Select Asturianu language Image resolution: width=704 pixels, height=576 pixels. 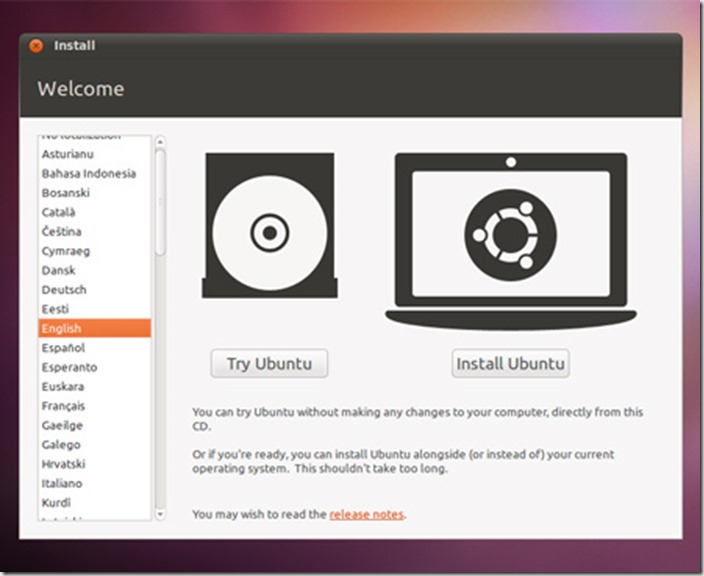coord(95,154)
